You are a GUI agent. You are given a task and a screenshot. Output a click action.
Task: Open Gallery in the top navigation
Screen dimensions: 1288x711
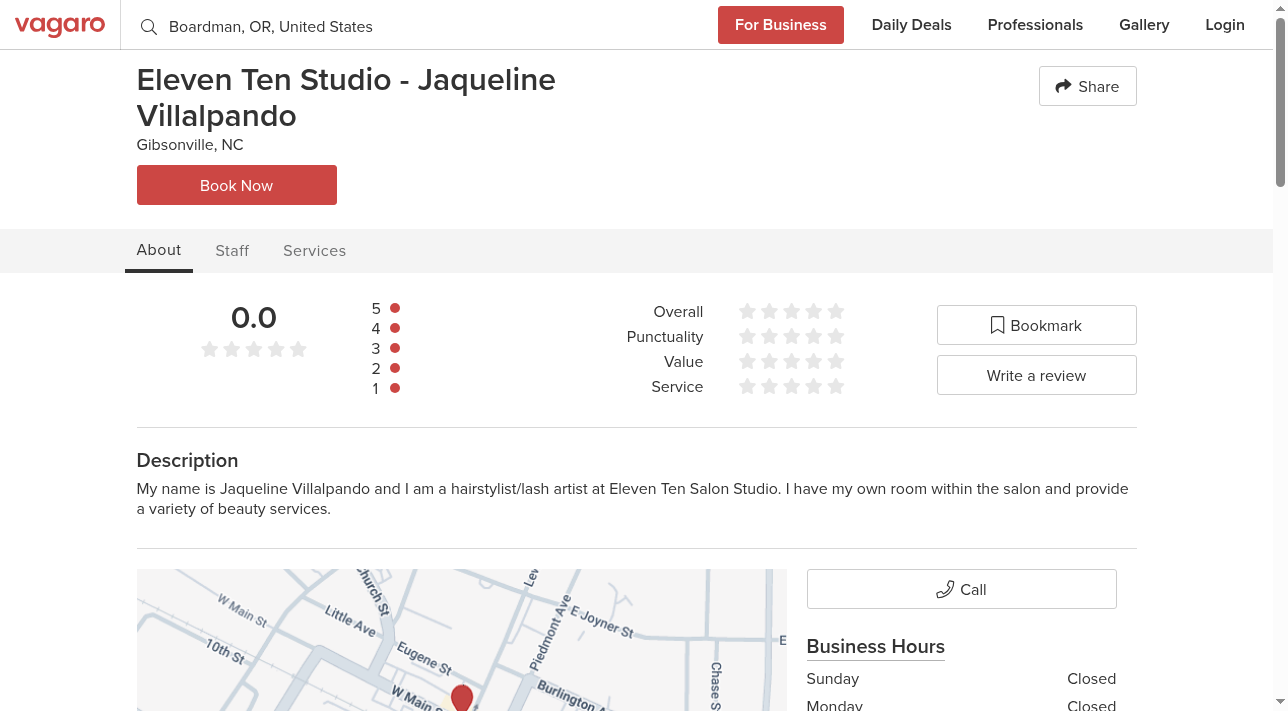[1144, 25]
